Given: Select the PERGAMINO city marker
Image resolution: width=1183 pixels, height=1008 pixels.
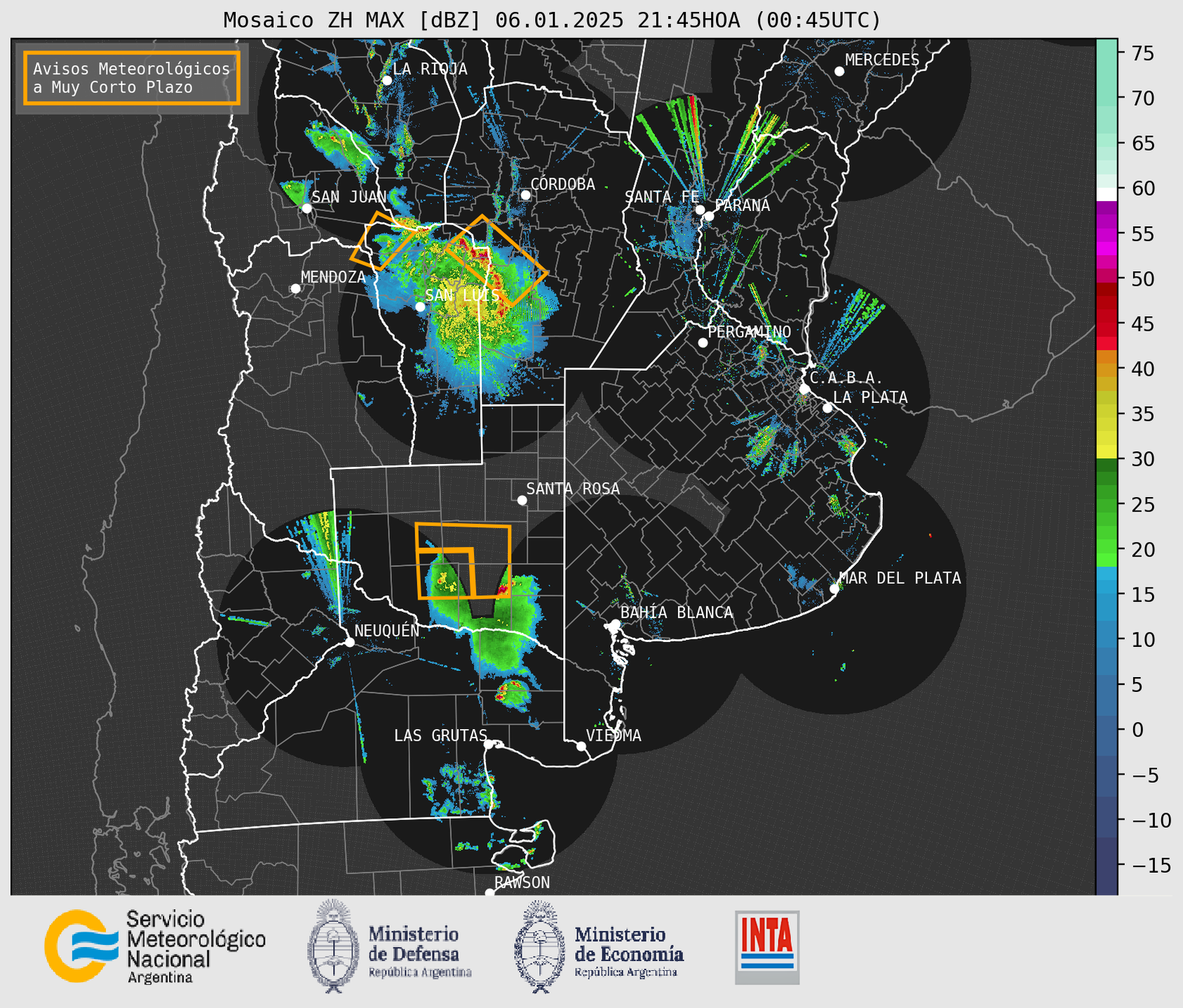Looking at the screenshot, I should tap(703, 343).
